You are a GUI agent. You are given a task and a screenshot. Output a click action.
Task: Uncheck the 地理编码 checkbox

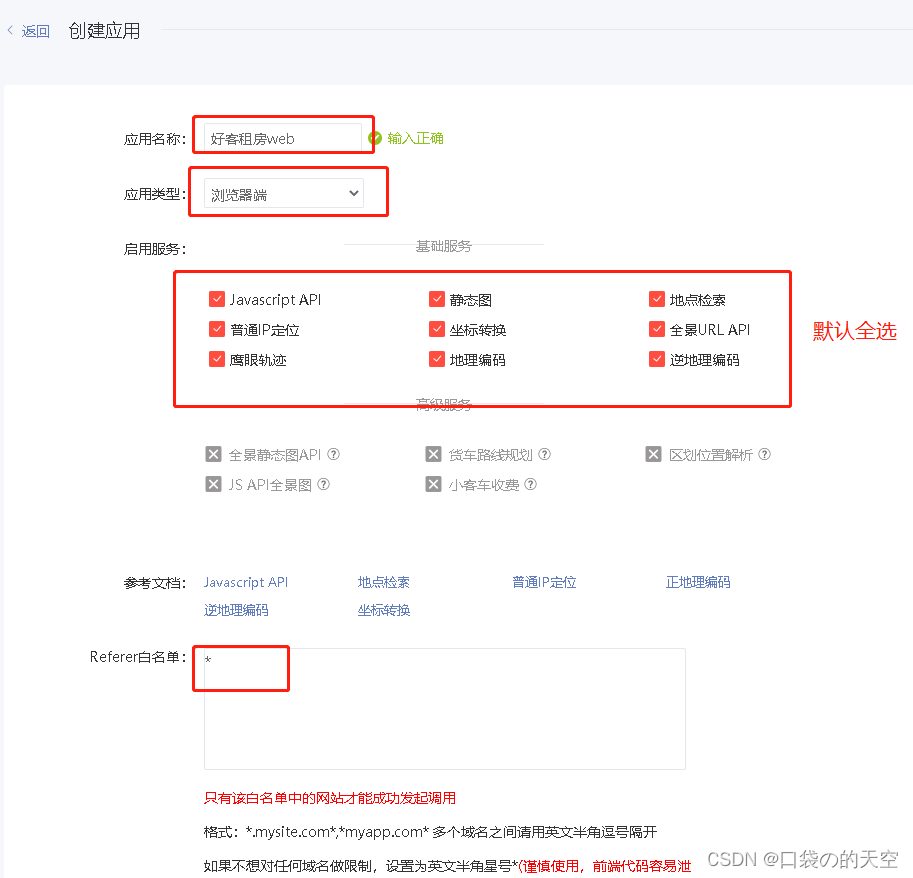tap(437, 359)
